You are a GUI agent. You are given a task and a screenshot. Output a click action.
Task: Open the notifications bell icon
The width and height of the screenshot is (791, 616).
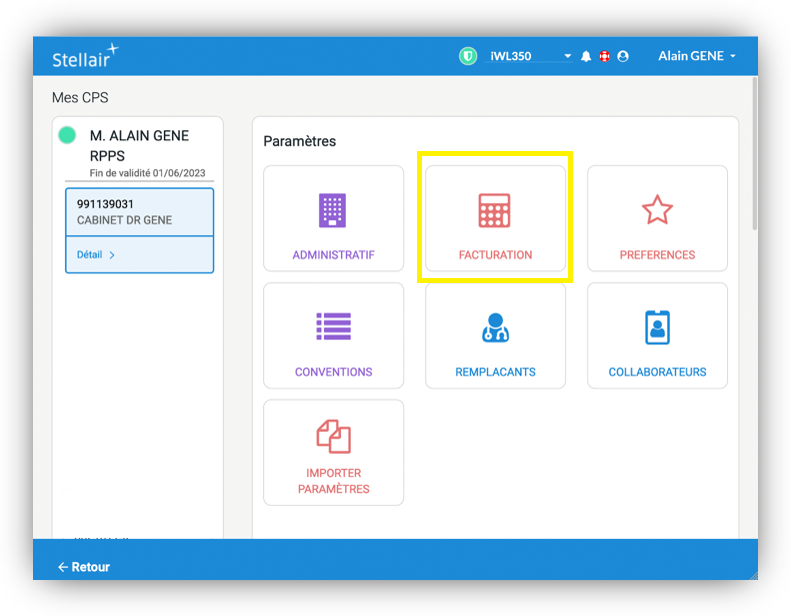click(x=586, y=57)
